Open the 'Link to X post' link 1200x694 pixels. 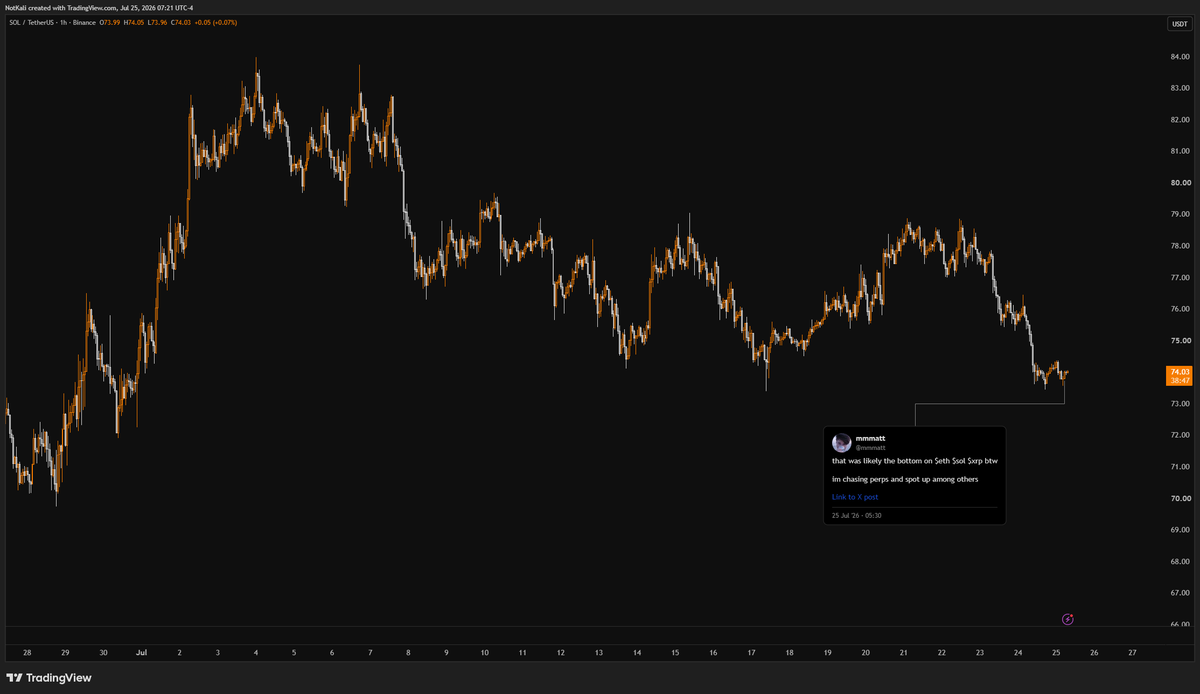click(x=855, y=497)
